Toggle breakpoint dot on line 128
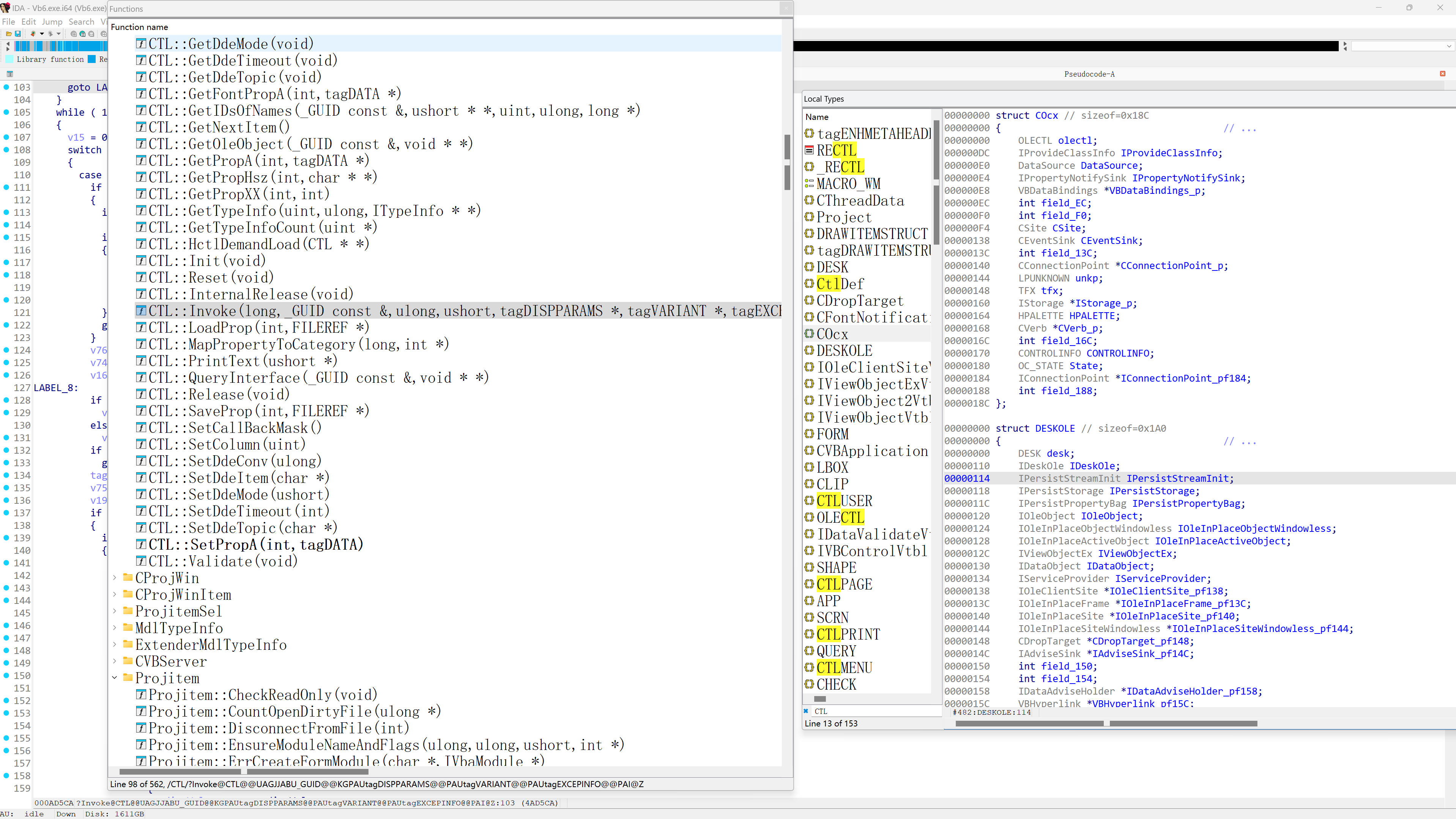 [7, 400]
